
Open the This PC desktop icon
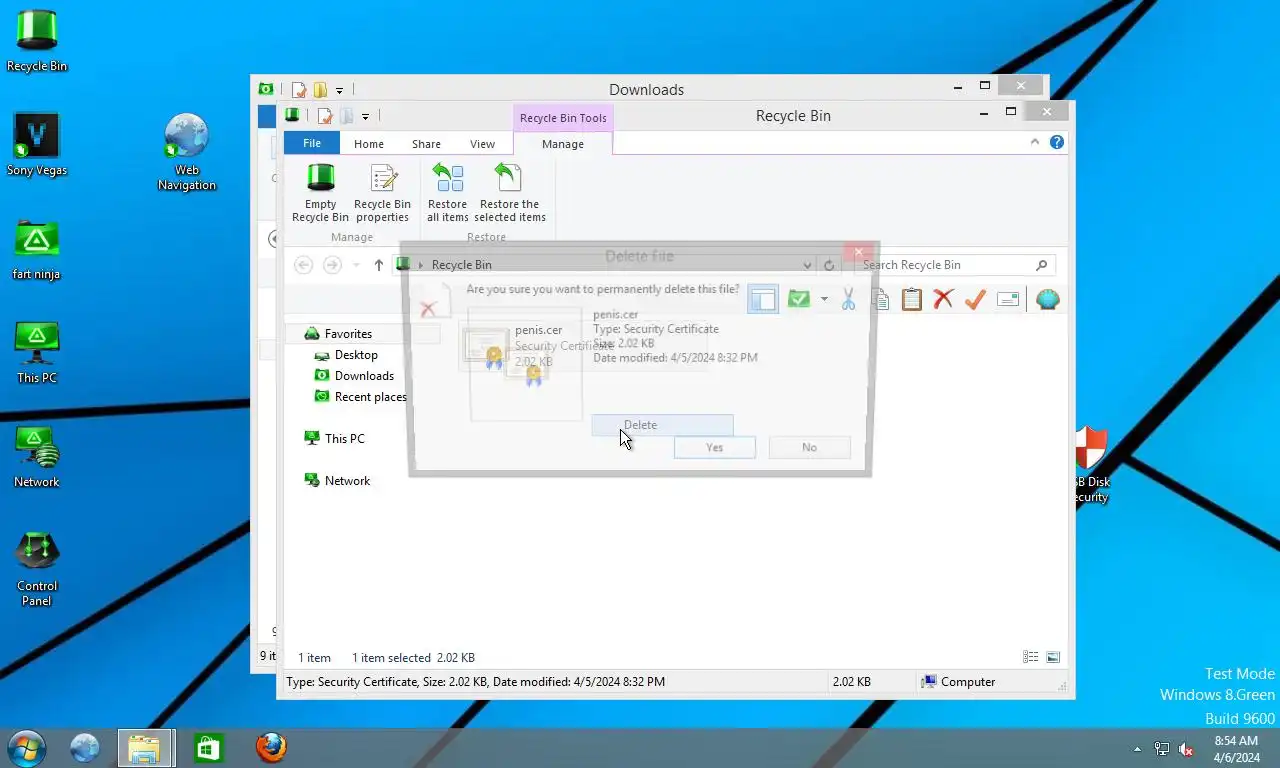click(37, 353)
